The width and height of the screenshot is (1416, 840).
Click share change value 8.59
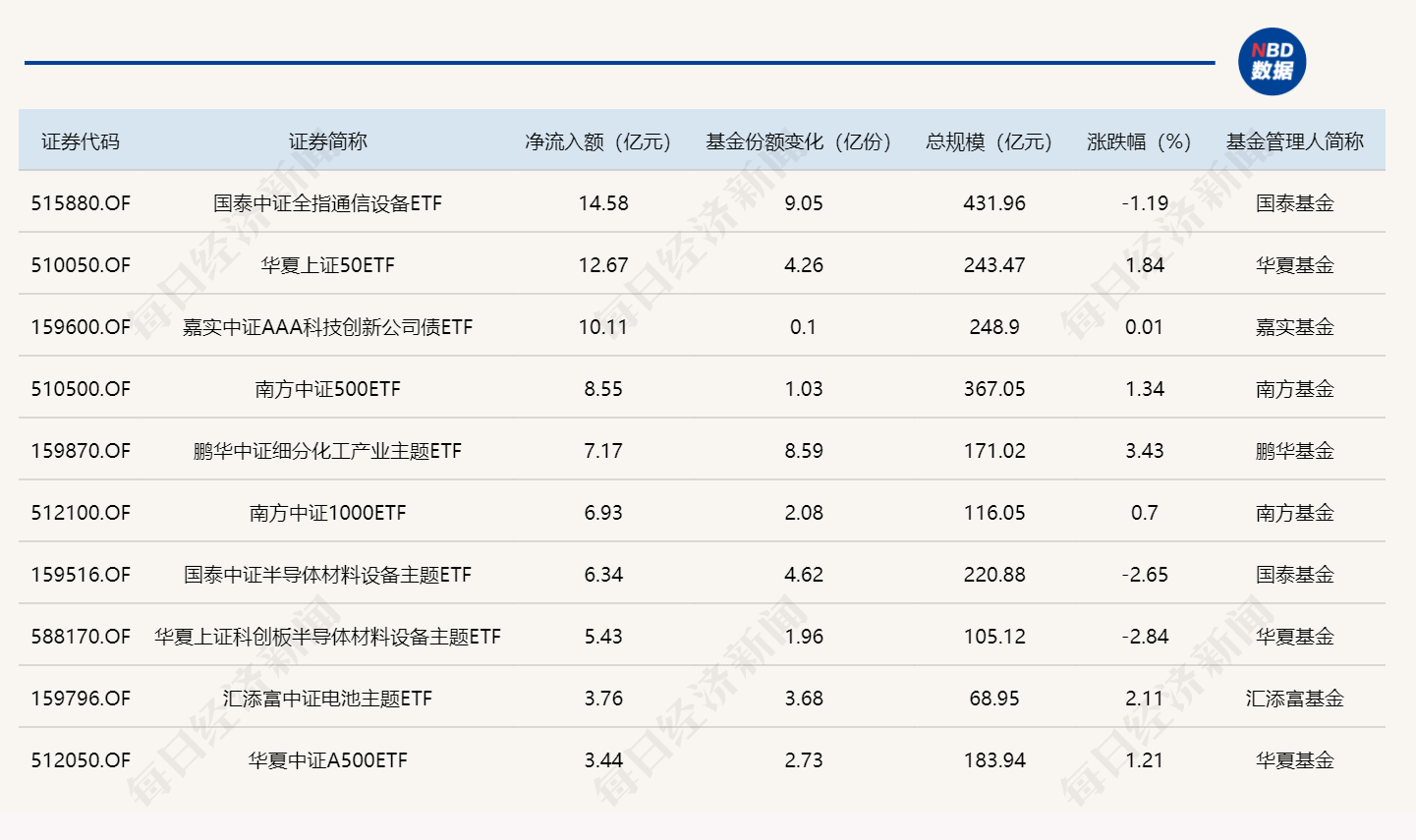804,451
